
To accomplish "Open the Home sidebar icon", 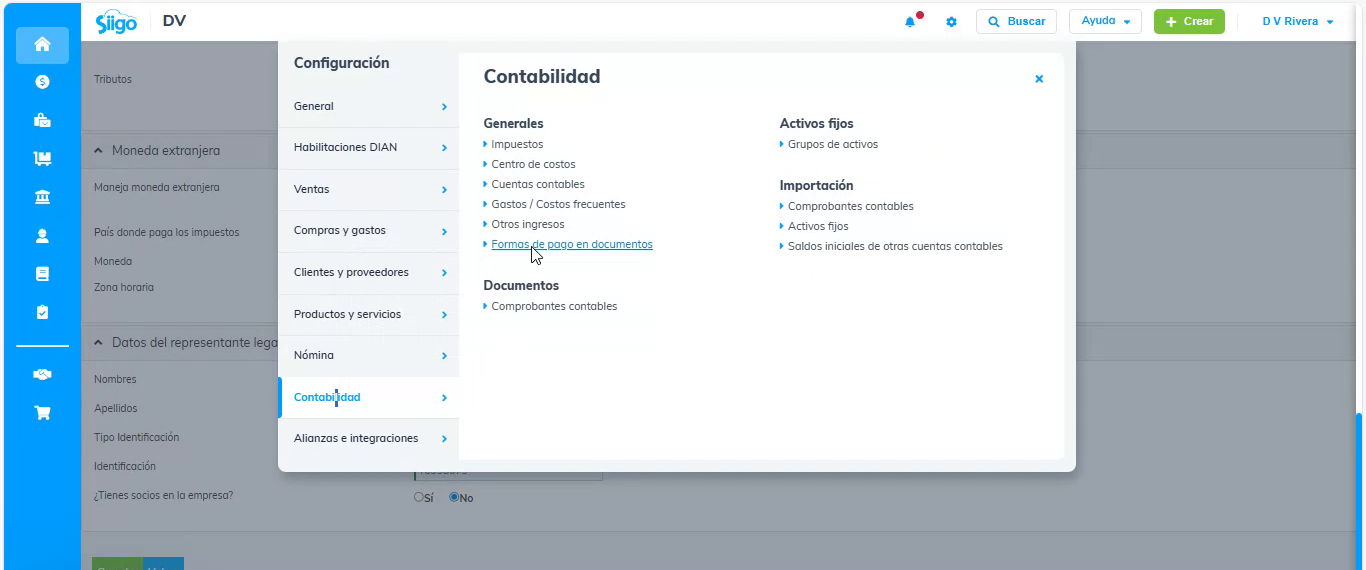I will click(x=42, y=44).
